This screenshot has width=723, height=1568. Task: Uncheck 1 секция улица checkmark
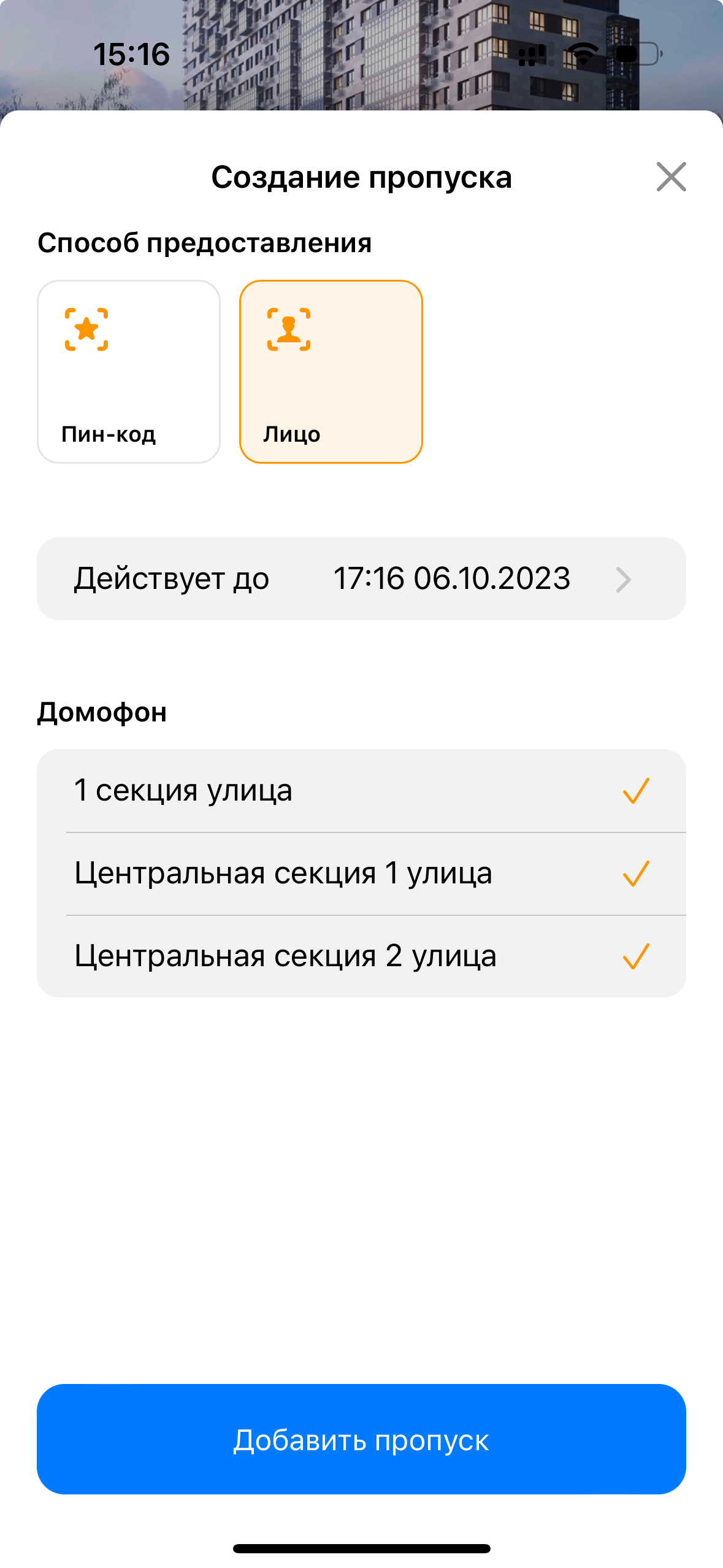tap(636, 791)
